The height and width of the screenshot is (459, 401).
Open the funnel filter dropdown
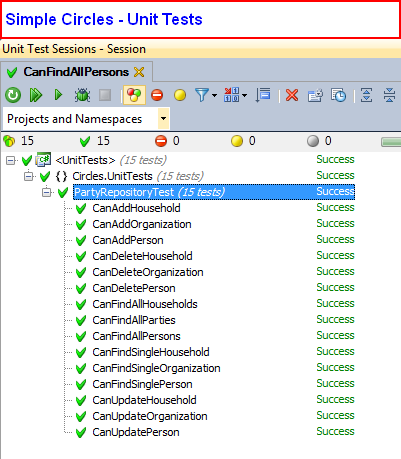point(206,95)
